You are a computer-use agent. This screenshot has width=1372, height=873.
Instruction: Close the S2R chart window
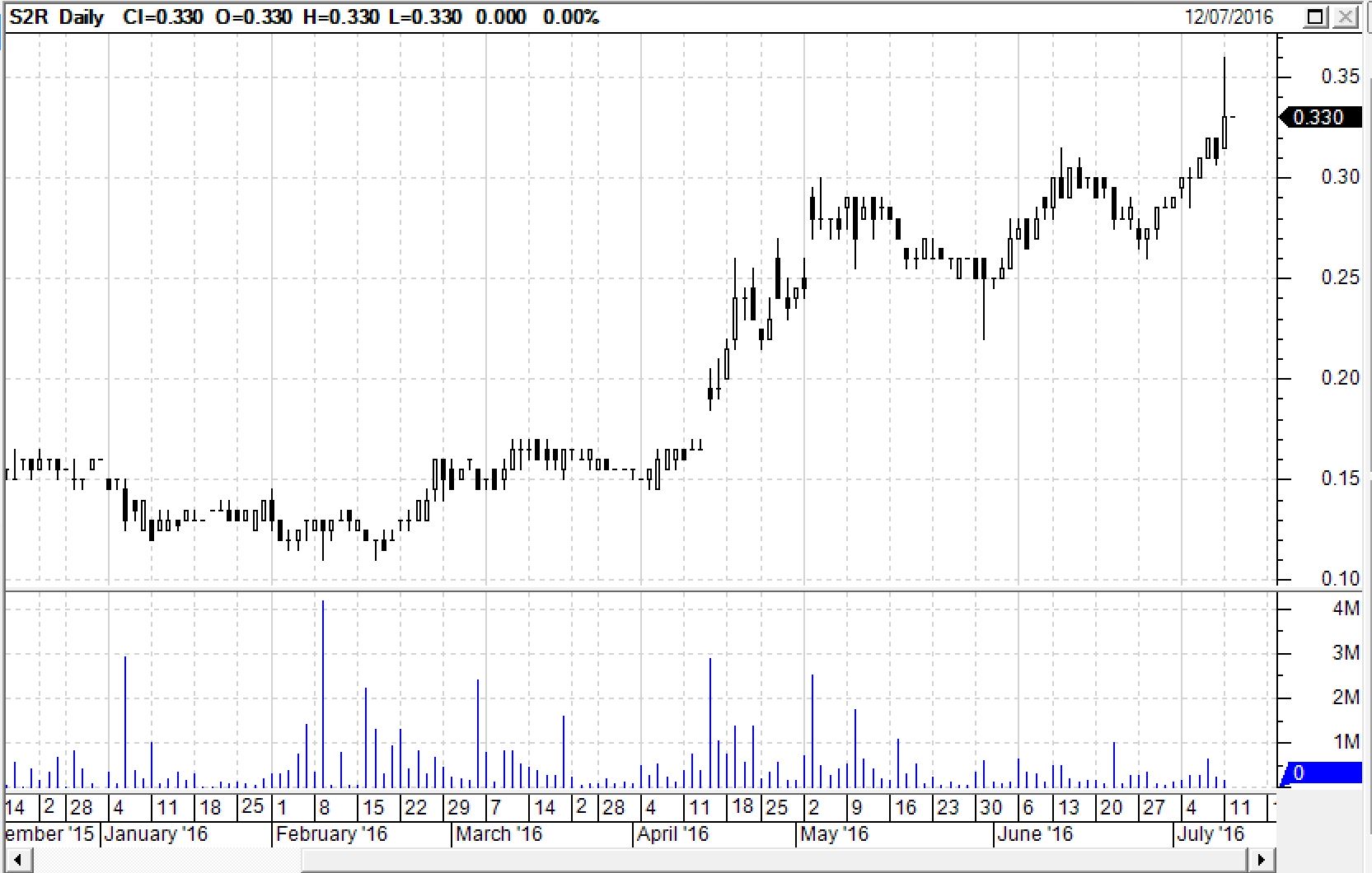click(1346, 16)
